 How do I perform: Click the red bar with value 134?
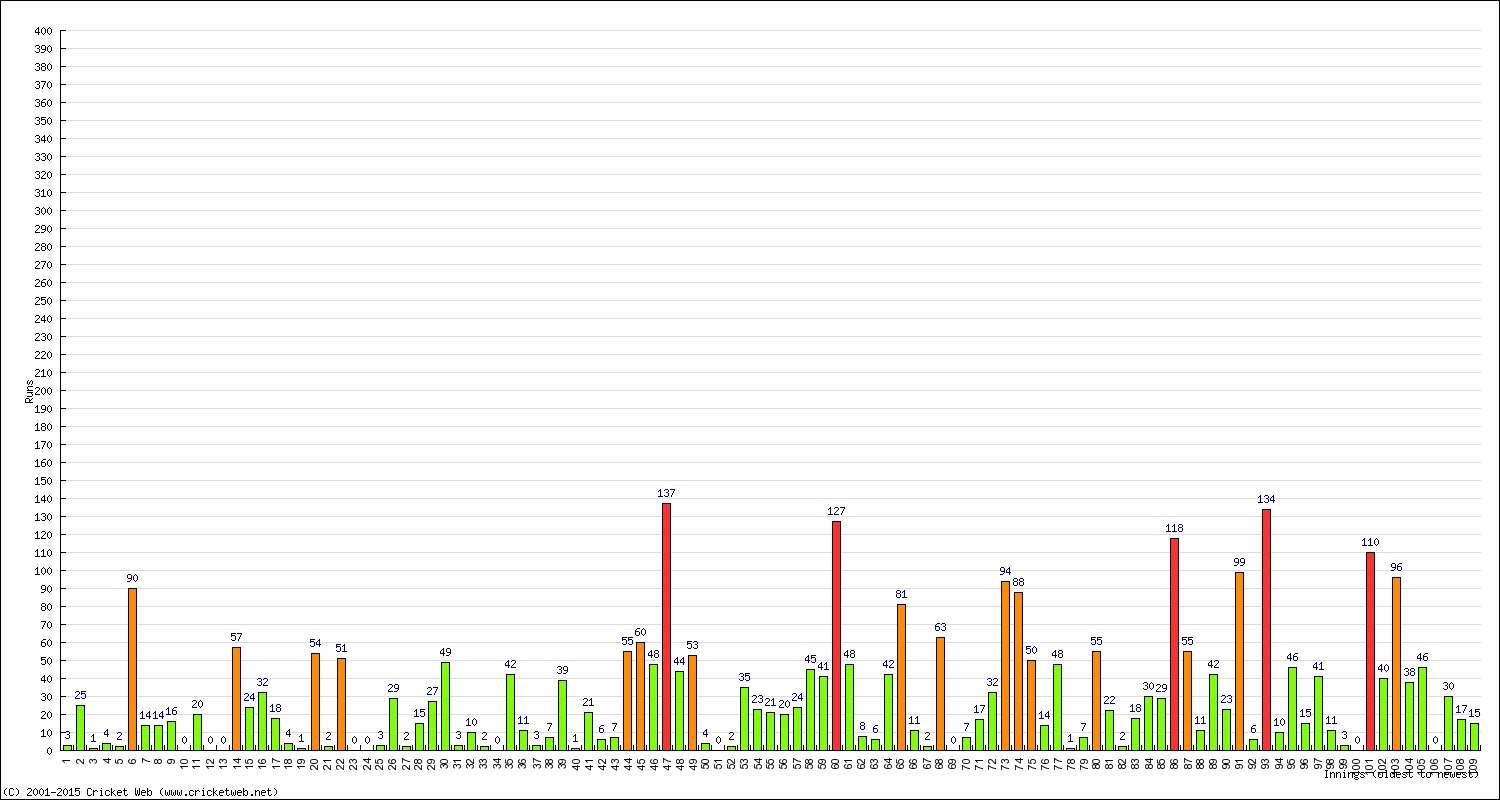(x=1266, y=629)
